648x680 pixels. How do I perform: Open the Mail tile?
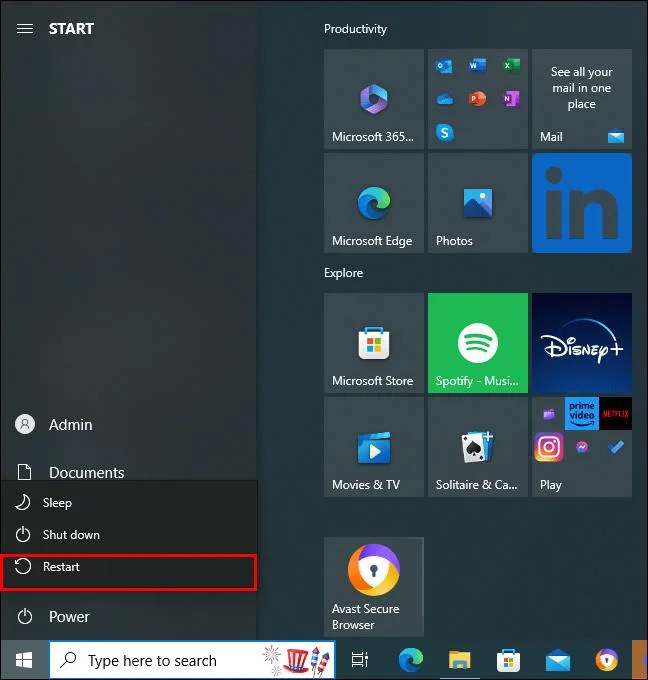[x=582, y=99]
